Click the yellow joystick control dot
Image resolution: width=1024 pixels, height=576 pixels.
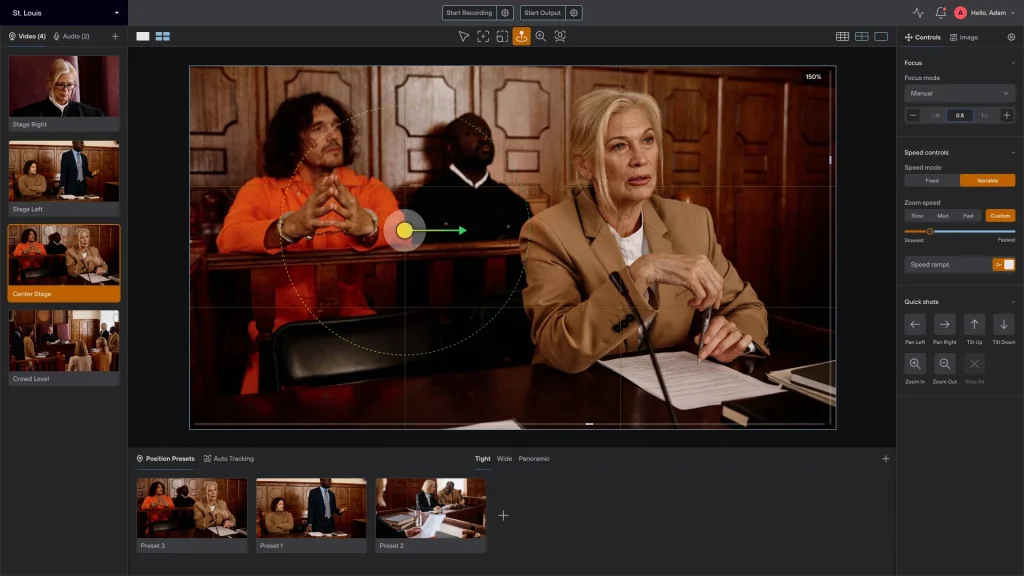(404, 231)
